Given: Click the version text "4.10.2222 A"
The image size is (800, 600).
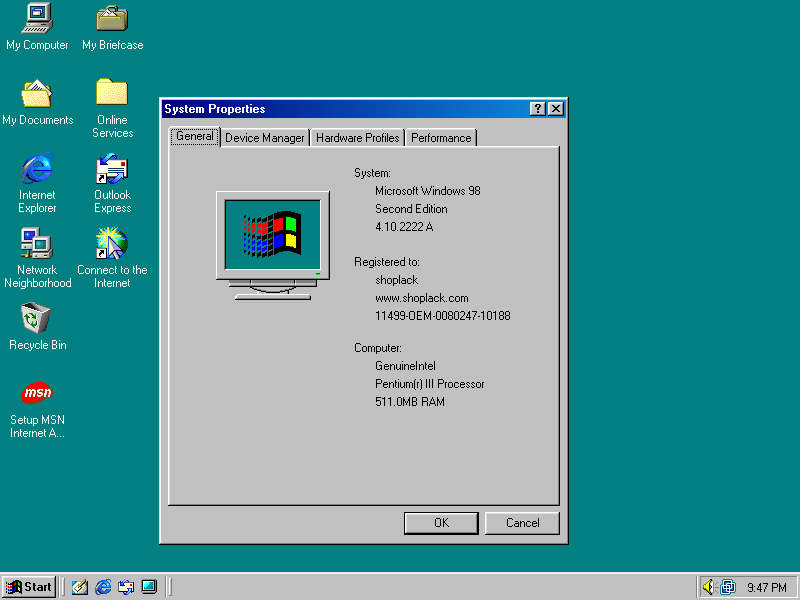Looking at the screenshot, I should point(404,227).
